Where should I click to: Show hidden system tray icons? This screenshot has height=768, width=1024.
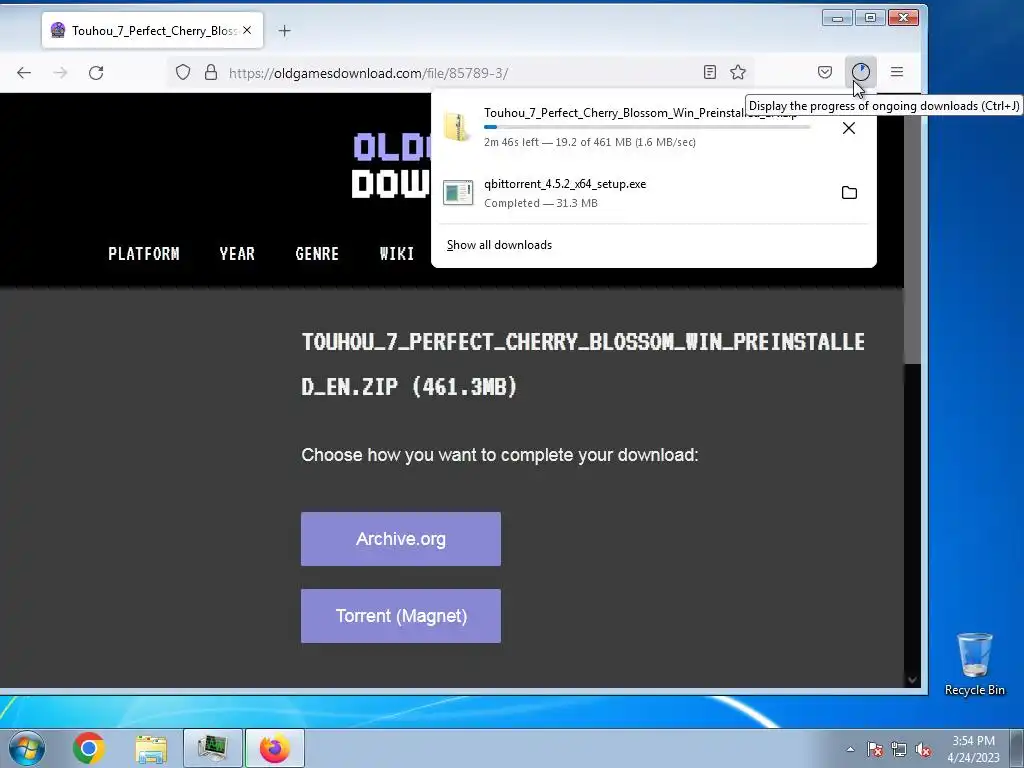coord(850,749)
